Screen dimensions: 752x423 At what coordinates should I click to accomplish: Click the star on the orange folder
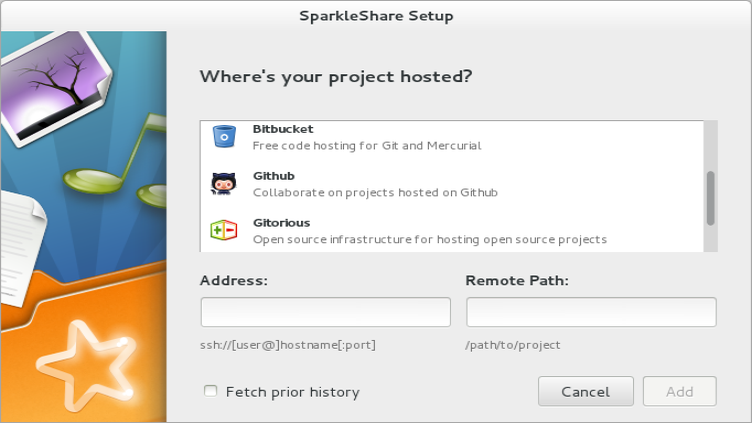click(87, 366)
